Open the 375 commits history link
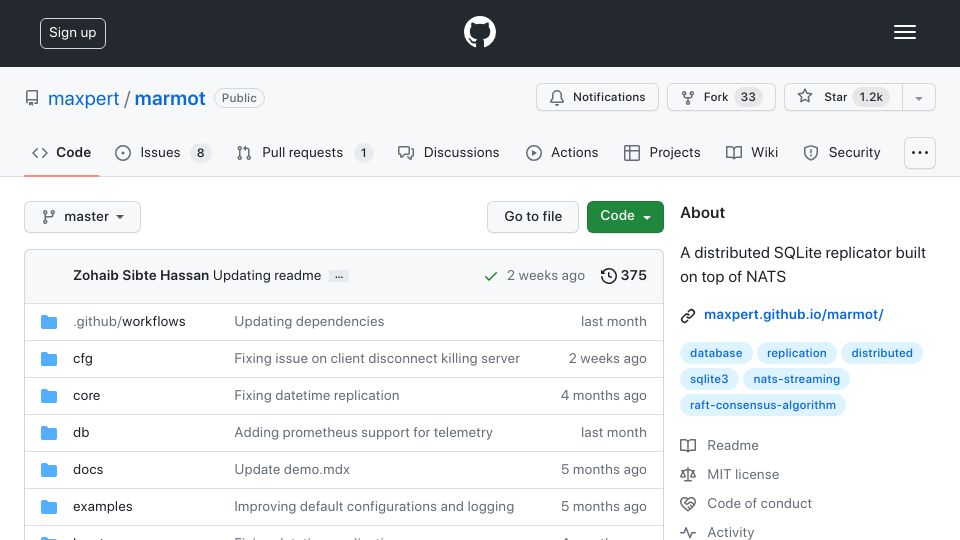 pyautogui.click(x=623, y=276)
